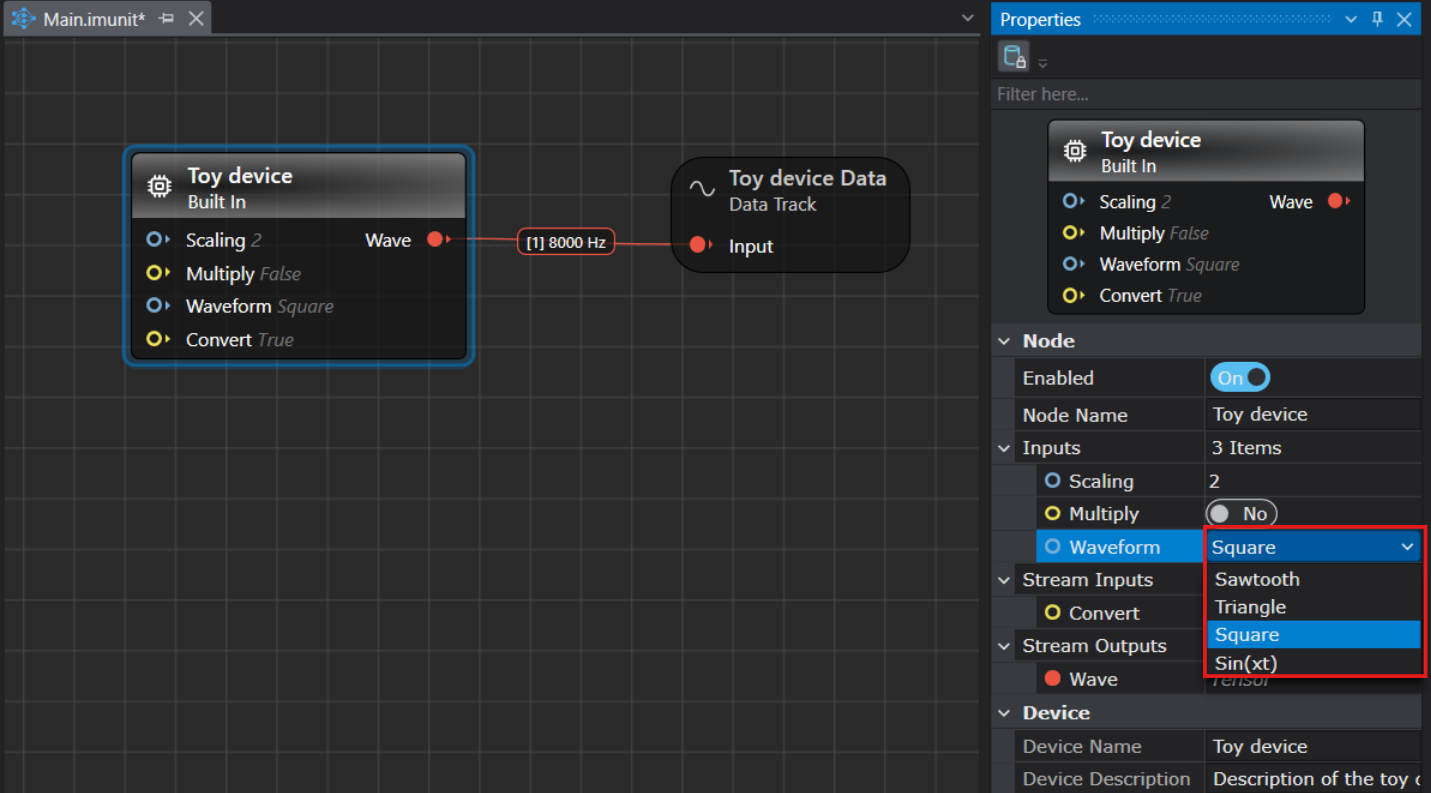Select the Main.imunit document tab

(x=94, y=19)
